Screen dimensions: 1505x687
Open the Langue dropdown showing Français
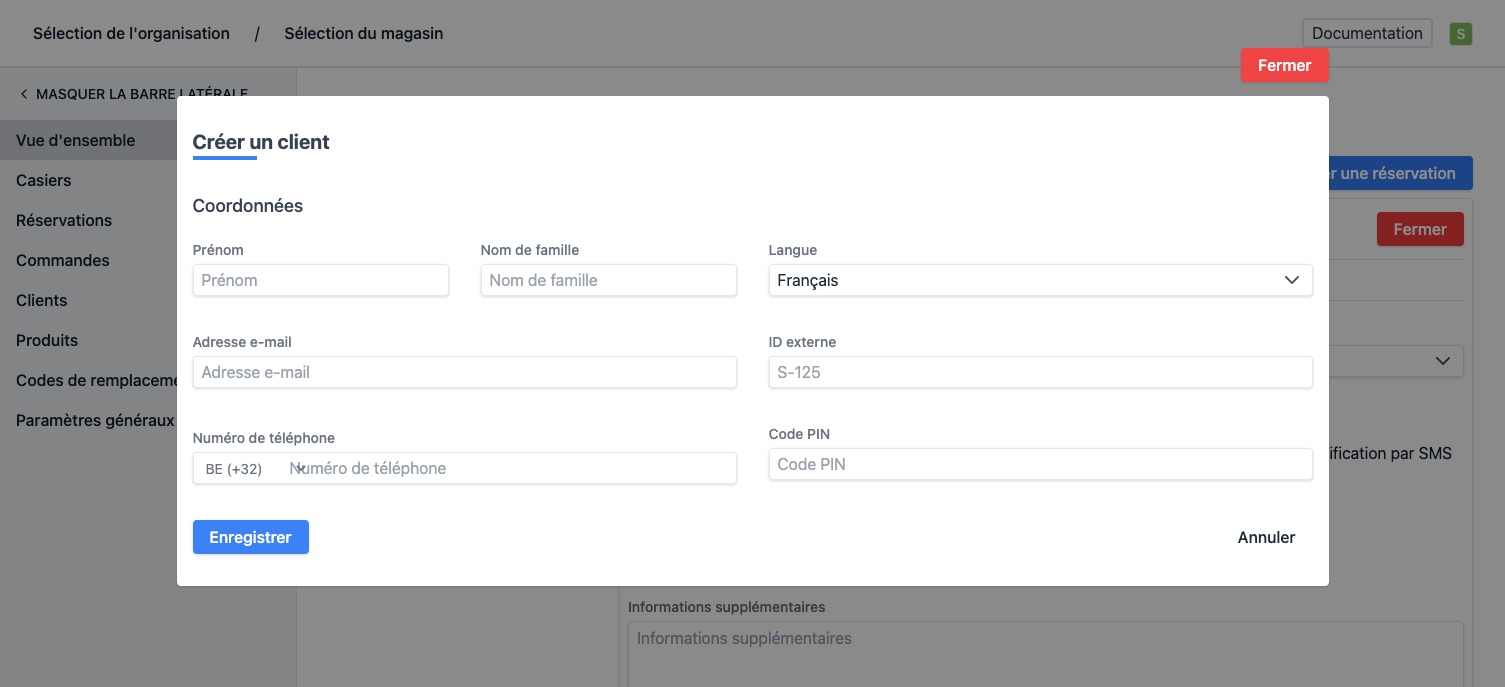pyautogui.click(x=1039, y=281)
